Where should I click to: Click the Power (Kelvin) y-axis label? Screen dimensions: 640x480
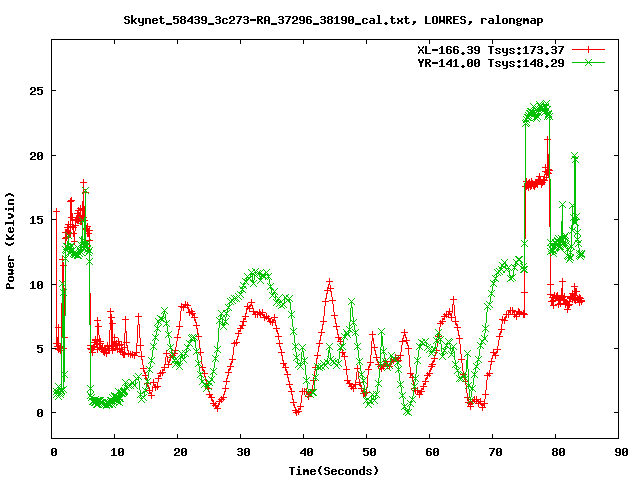pos(10,241)
